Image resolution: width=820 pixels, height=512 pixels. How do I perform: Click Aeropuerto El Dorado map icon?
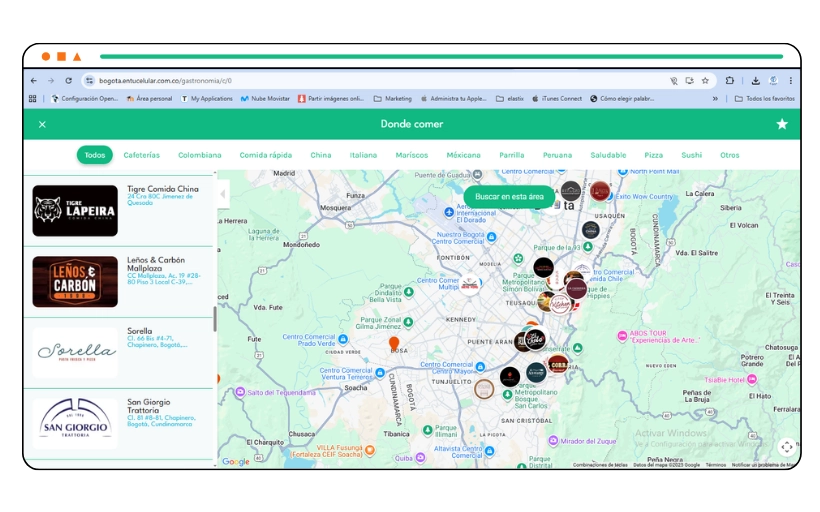[449, 212]
